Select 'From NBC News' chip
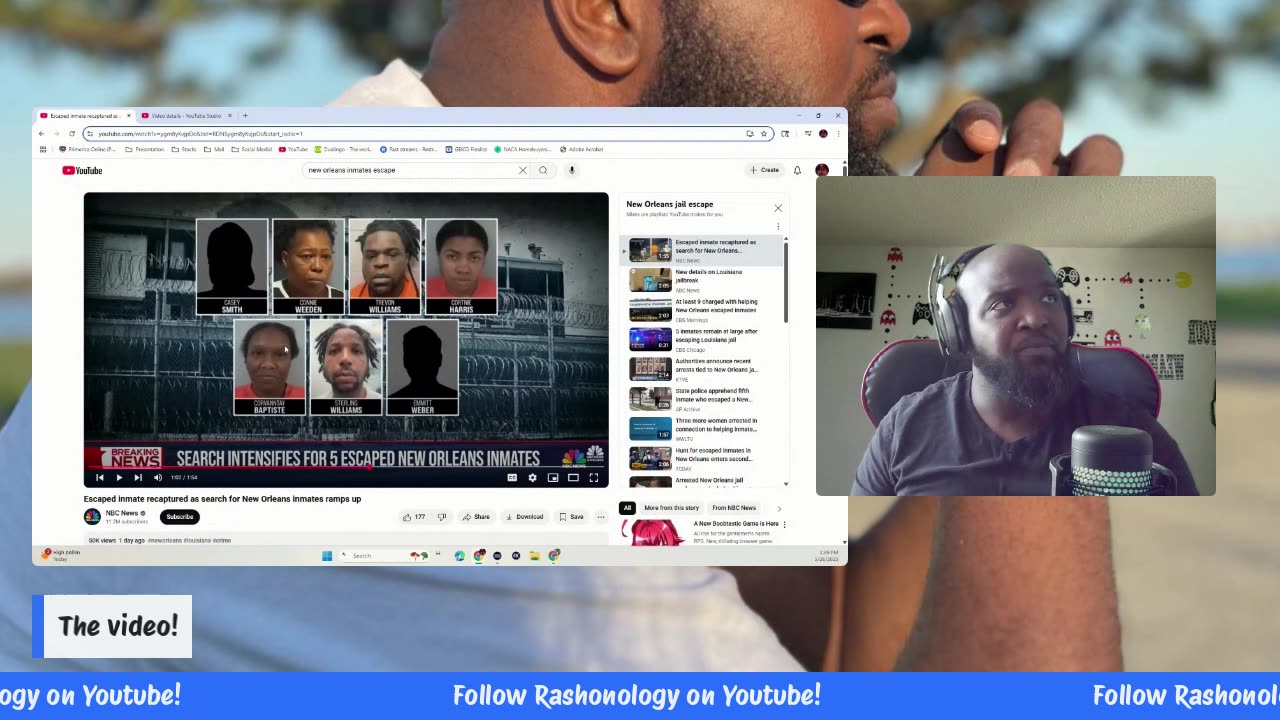Image resolution: width=1280 pixels, height=720 pixels. click(734, 508)
